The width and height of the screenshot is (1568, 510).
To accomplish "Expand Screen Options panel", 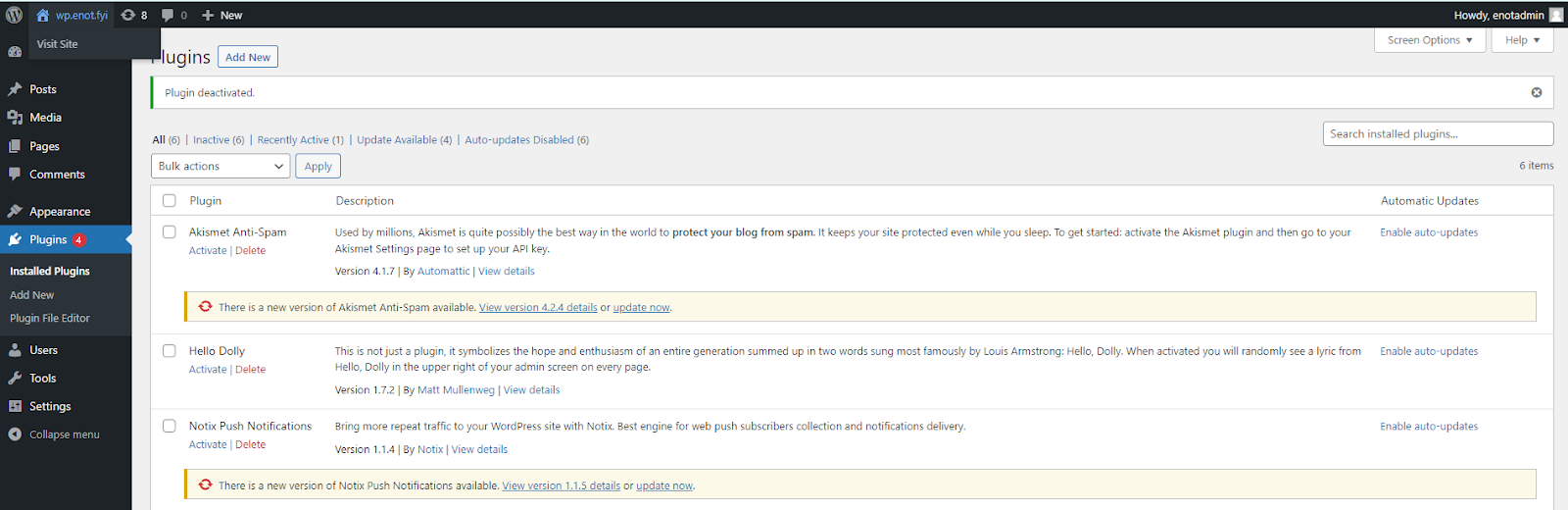I will (x=1430, y=40).
